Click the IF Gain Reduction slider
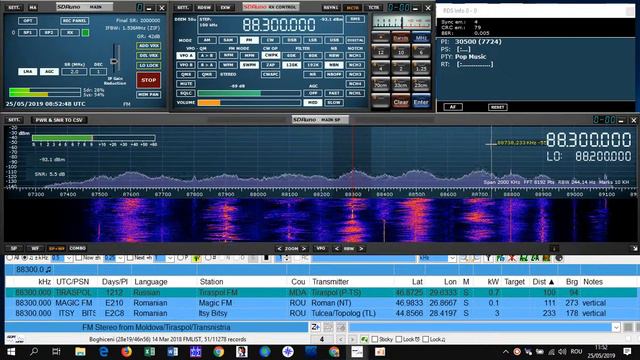 tap(115, 60)
